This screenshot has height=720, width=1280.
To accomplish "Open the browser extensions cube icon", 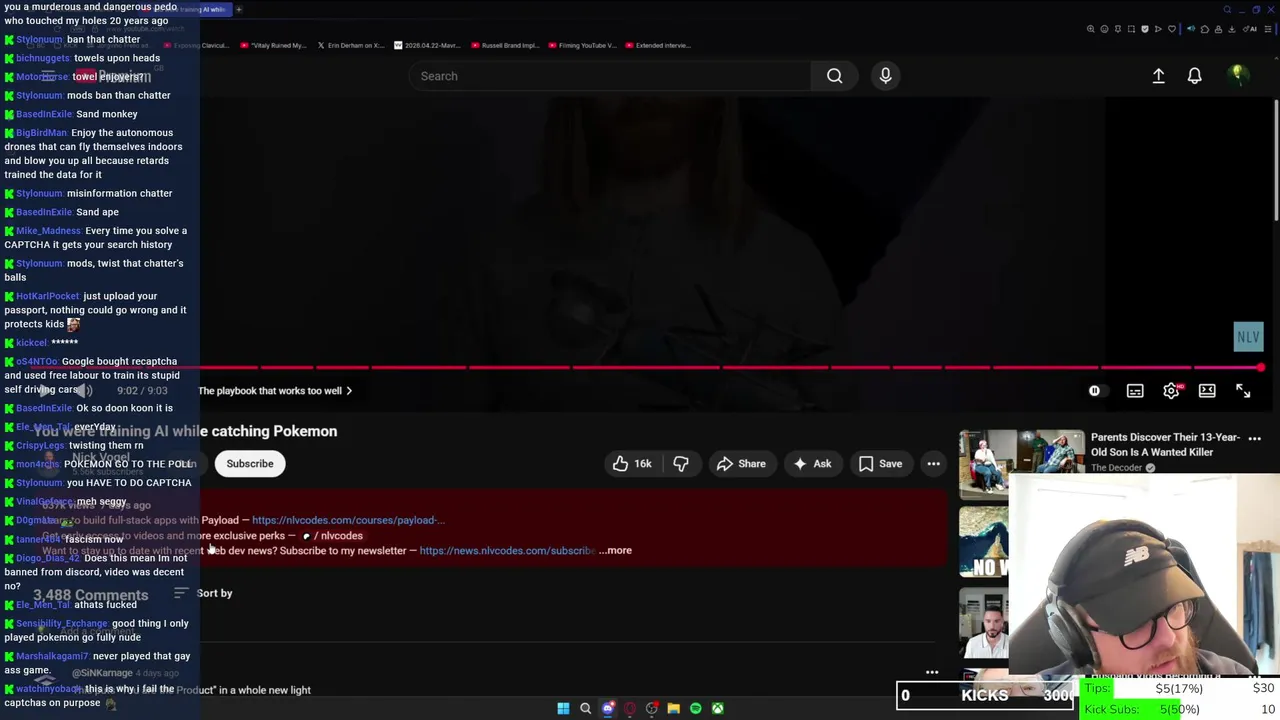I will [1204, 29].
